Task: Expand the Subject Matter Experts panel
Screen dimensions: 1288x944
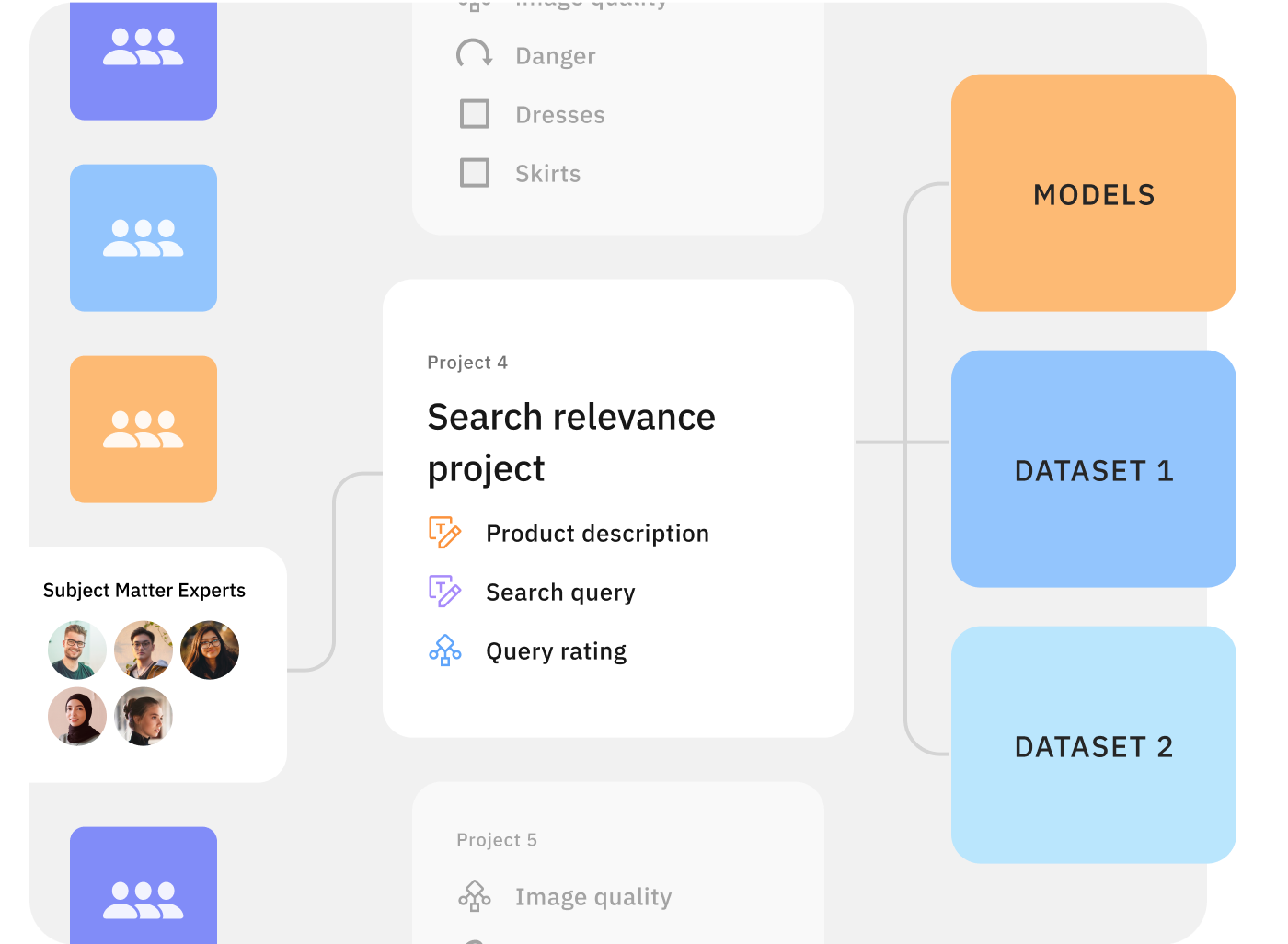Action: pos(144,590)
